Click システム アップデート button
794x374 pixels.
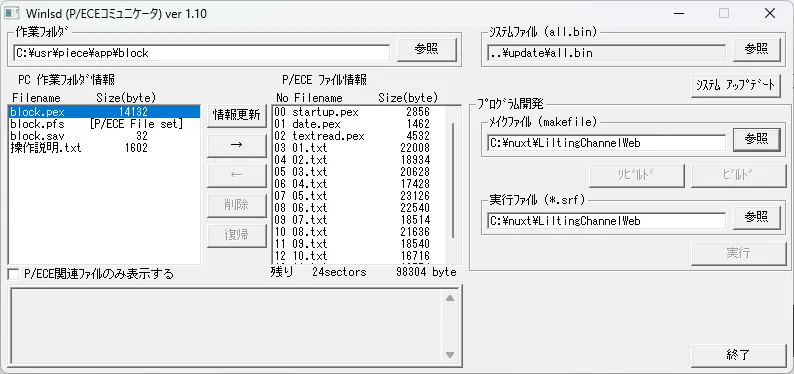coord(735,86)
